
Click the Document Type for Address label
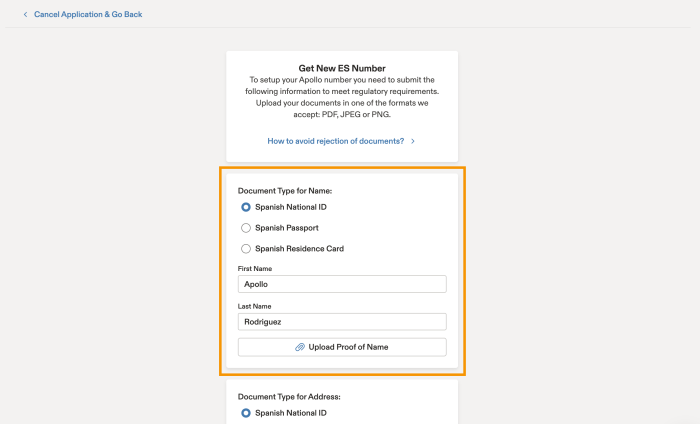click(x=289, y=396)
